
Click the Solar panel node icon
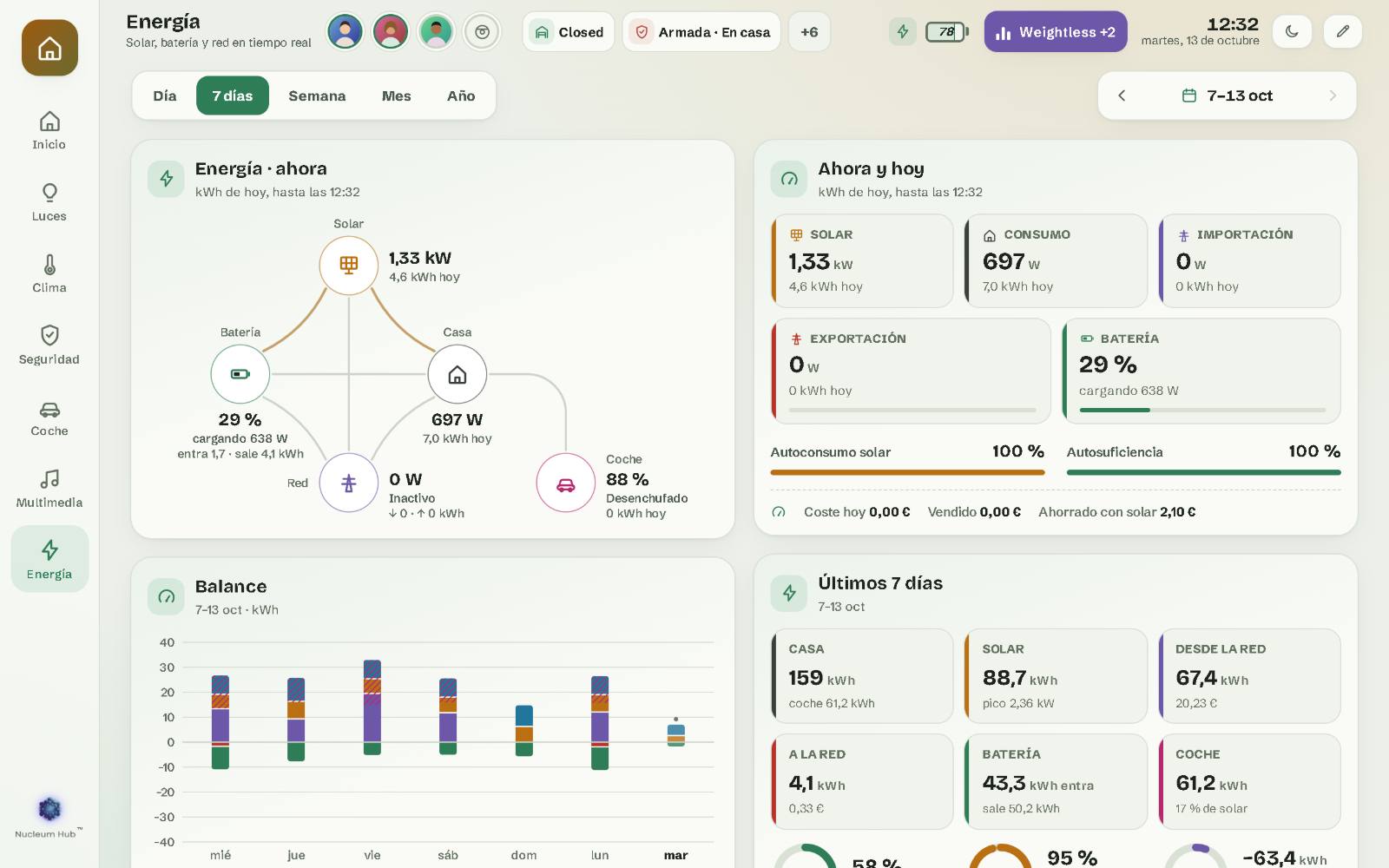point(348,265)
